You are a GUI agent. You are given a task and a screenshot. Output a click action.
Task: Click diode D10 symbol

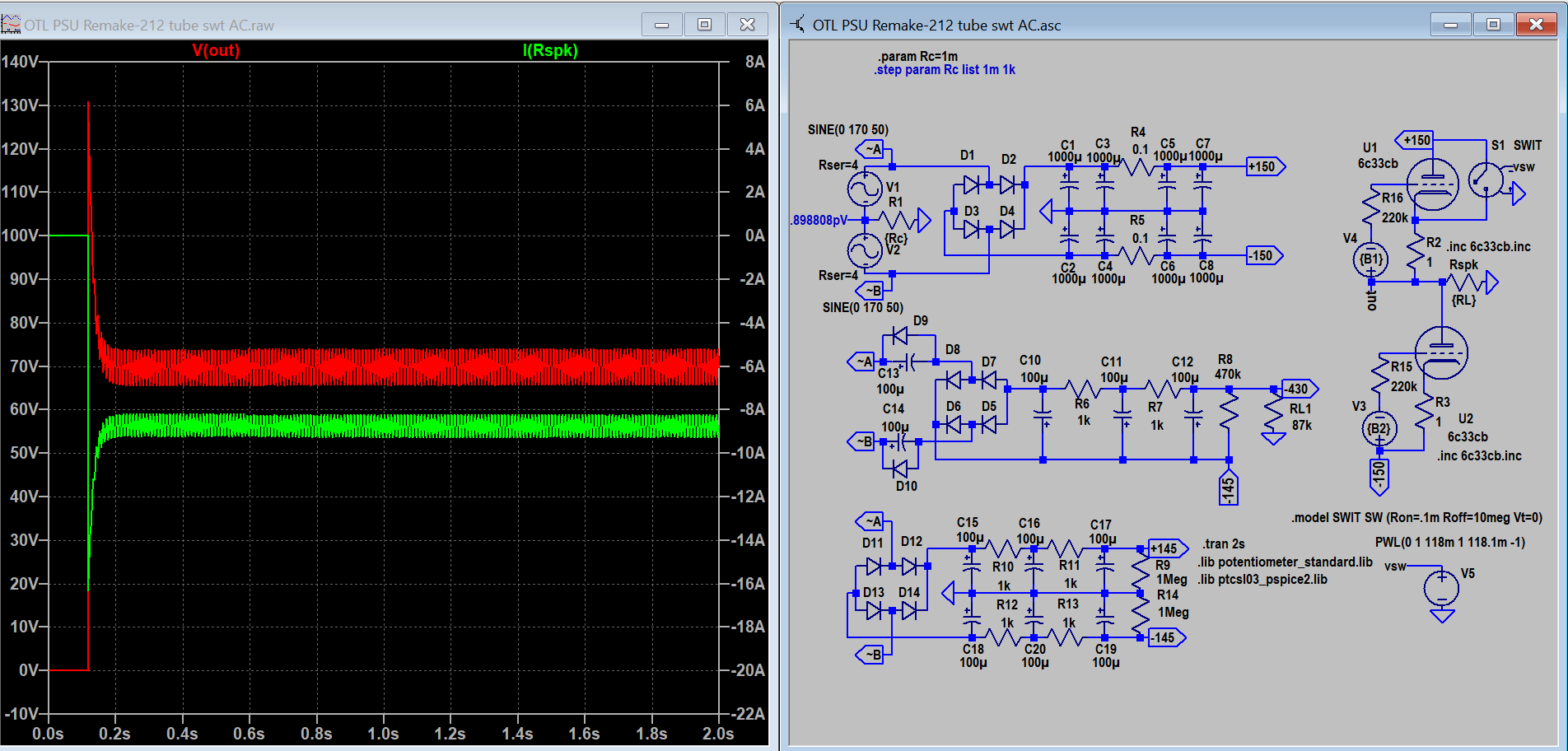coord(899,469)
